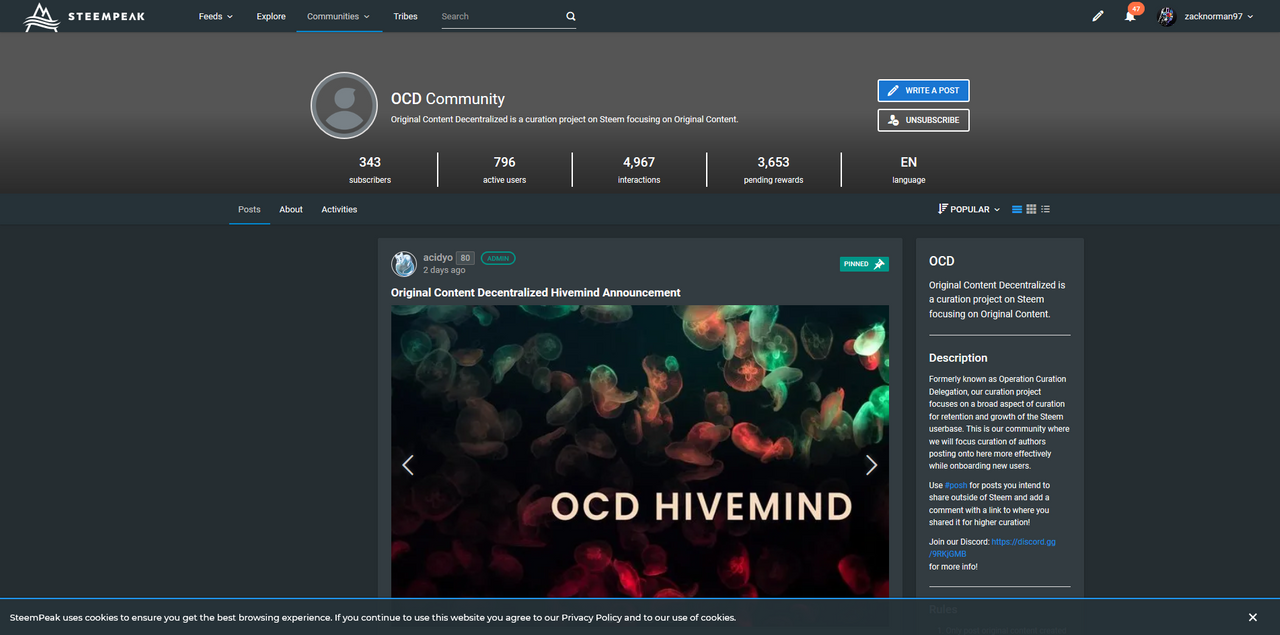Open the Tribes page
The width and height of the screenshot is (1280, 635).
(405, 16)
